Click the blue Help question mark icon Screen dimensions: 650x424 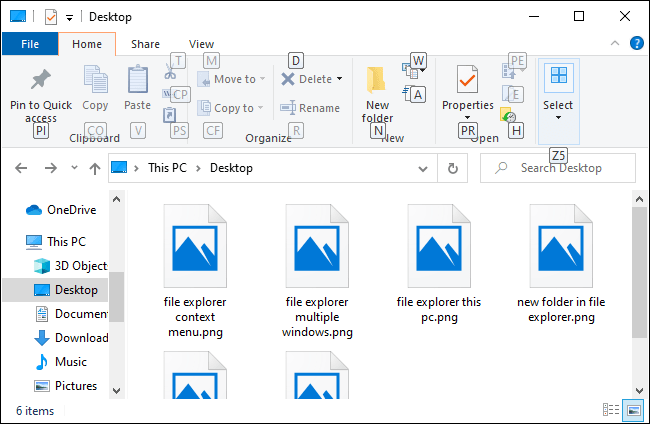636,43
